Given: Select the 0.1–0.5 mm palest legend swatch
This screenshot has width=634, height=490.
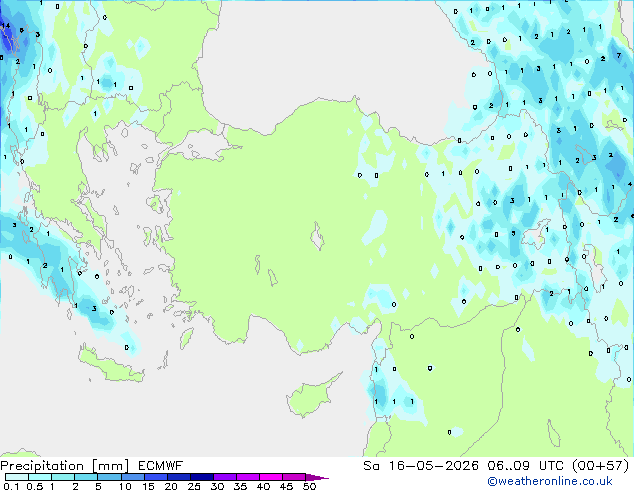Looking at the screenshot, I should click(17, 477).
